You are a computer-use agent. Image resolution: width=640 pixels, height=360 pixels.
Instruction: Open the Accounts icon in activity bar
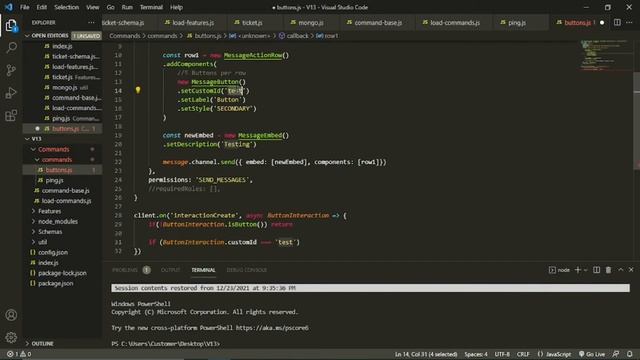[11, 315]
